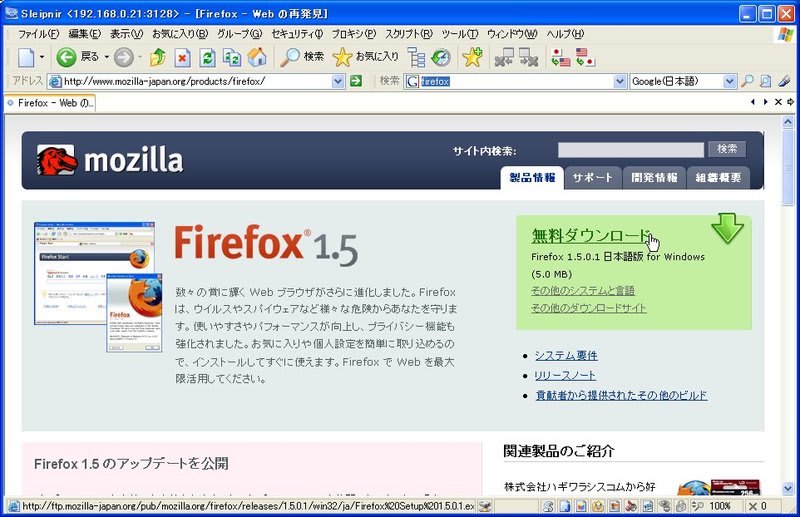Click the tab bar scroll-right arrow

pyautogui.click(x=765, y=102)
